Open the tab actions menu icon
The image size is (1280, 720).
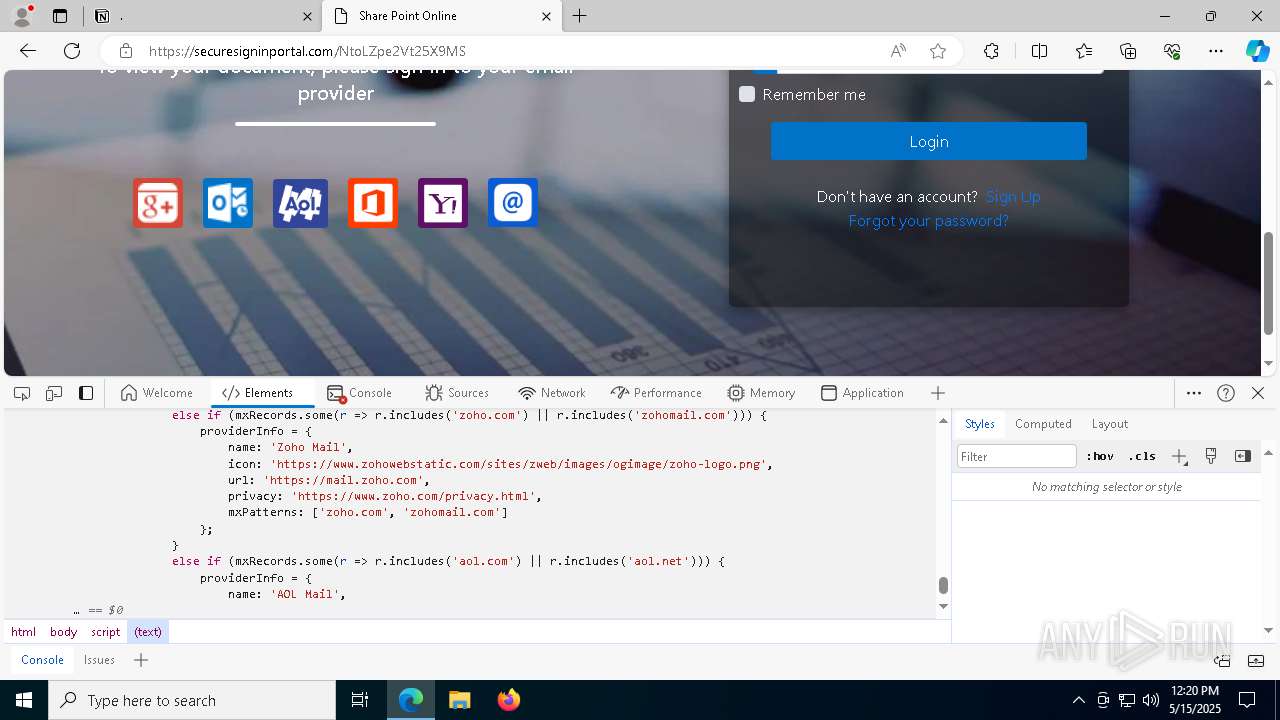60,16
